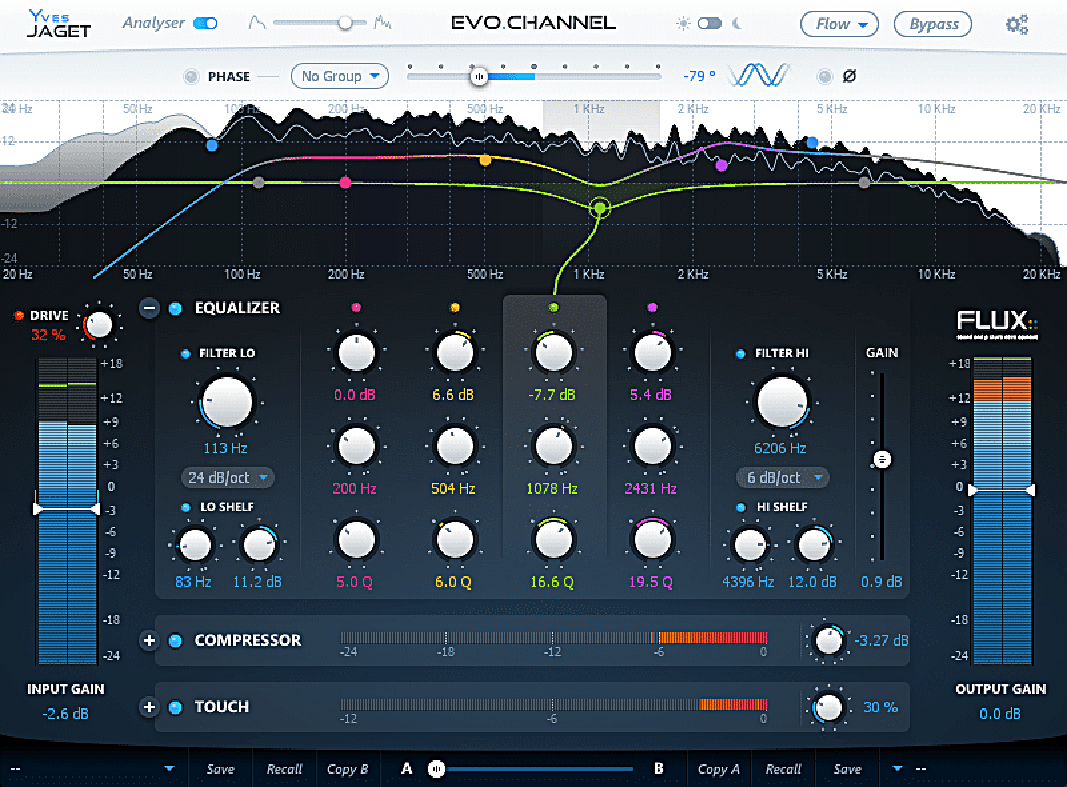Viewport: 1067px width, 787px height.
Task: Toggle the Analyser switch
Action: [205, 24]
